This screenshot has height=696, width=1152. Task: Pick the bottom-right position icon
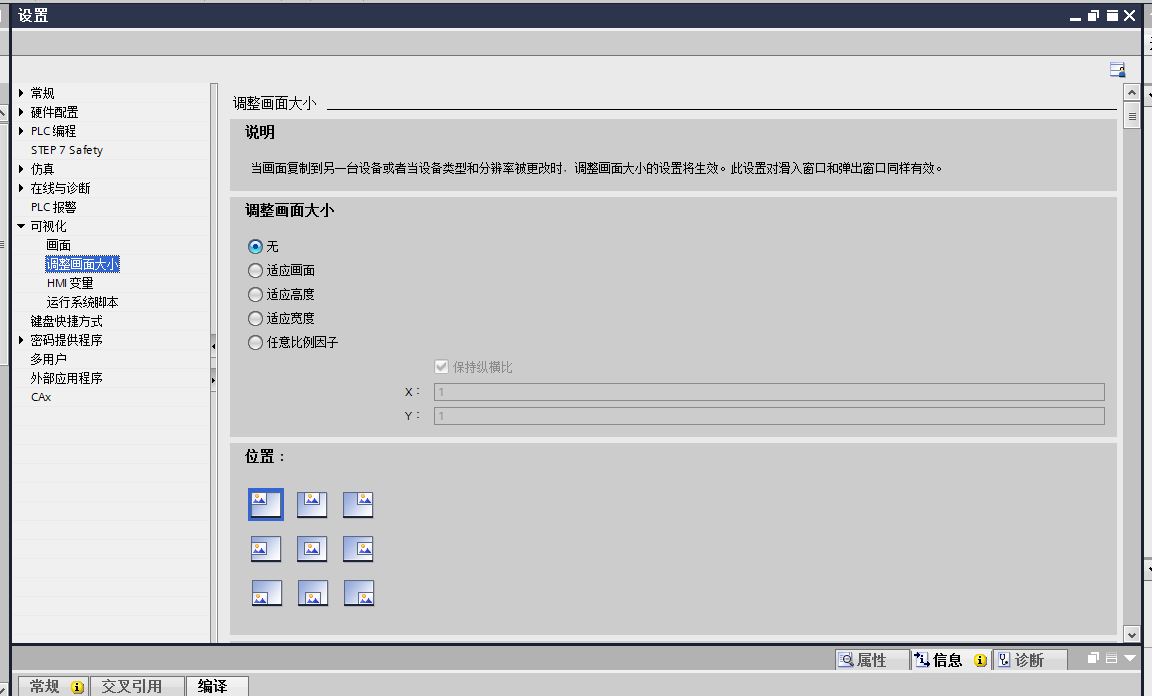tap(358, 594)
